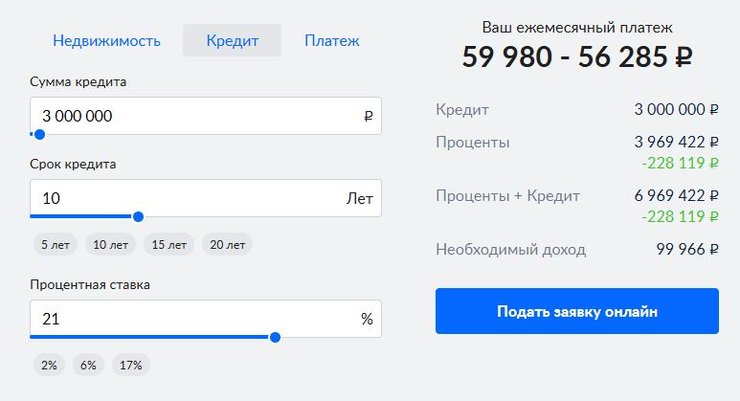Screen dimensions: 740x401
Task: Click the Сумма кредита input field
Action: (206, 116)
